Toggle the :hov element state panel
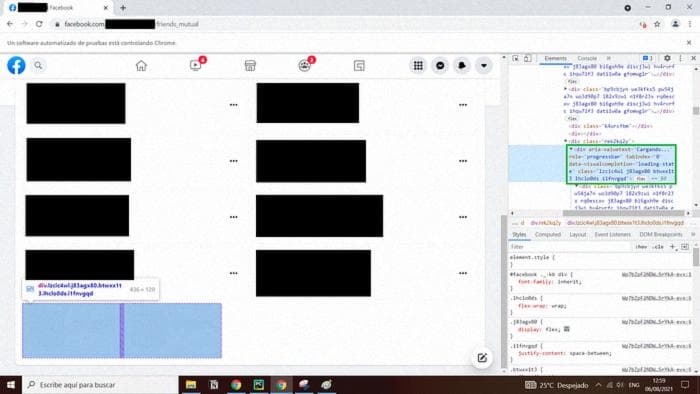Screen dimensions: 700x394 tap(641, 247)
